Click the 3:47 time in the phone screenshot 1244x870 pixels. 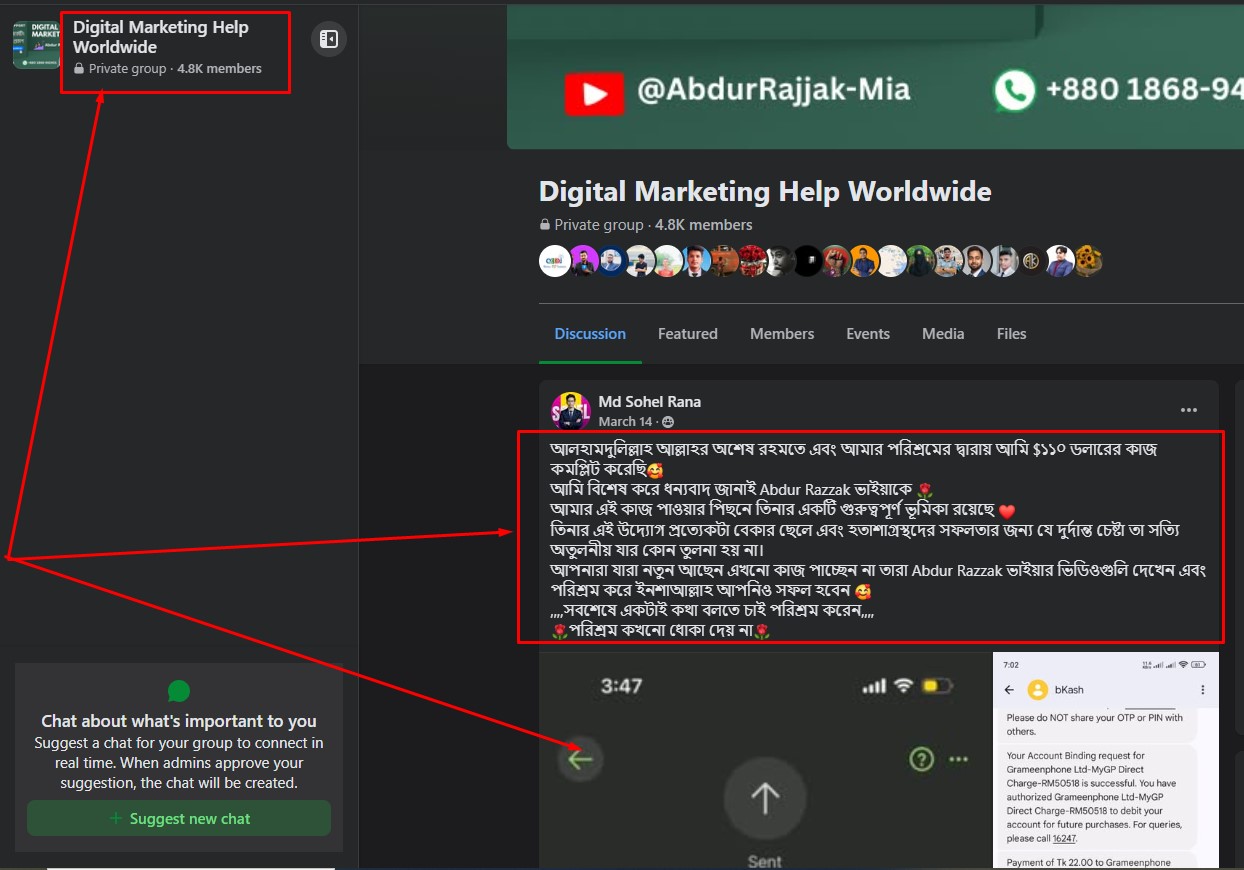coord(621,686)
